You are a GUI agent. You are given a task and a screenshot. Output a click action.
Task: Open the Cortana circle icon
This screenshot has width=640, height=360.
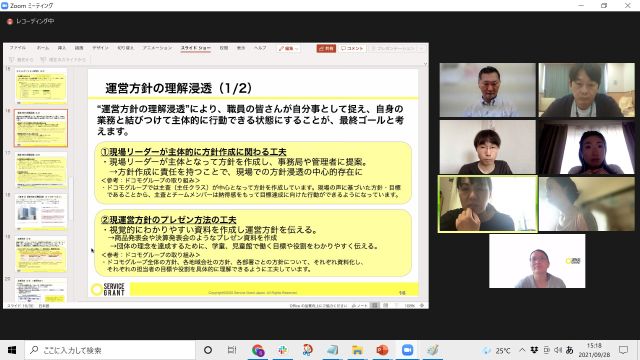(208, 350)
